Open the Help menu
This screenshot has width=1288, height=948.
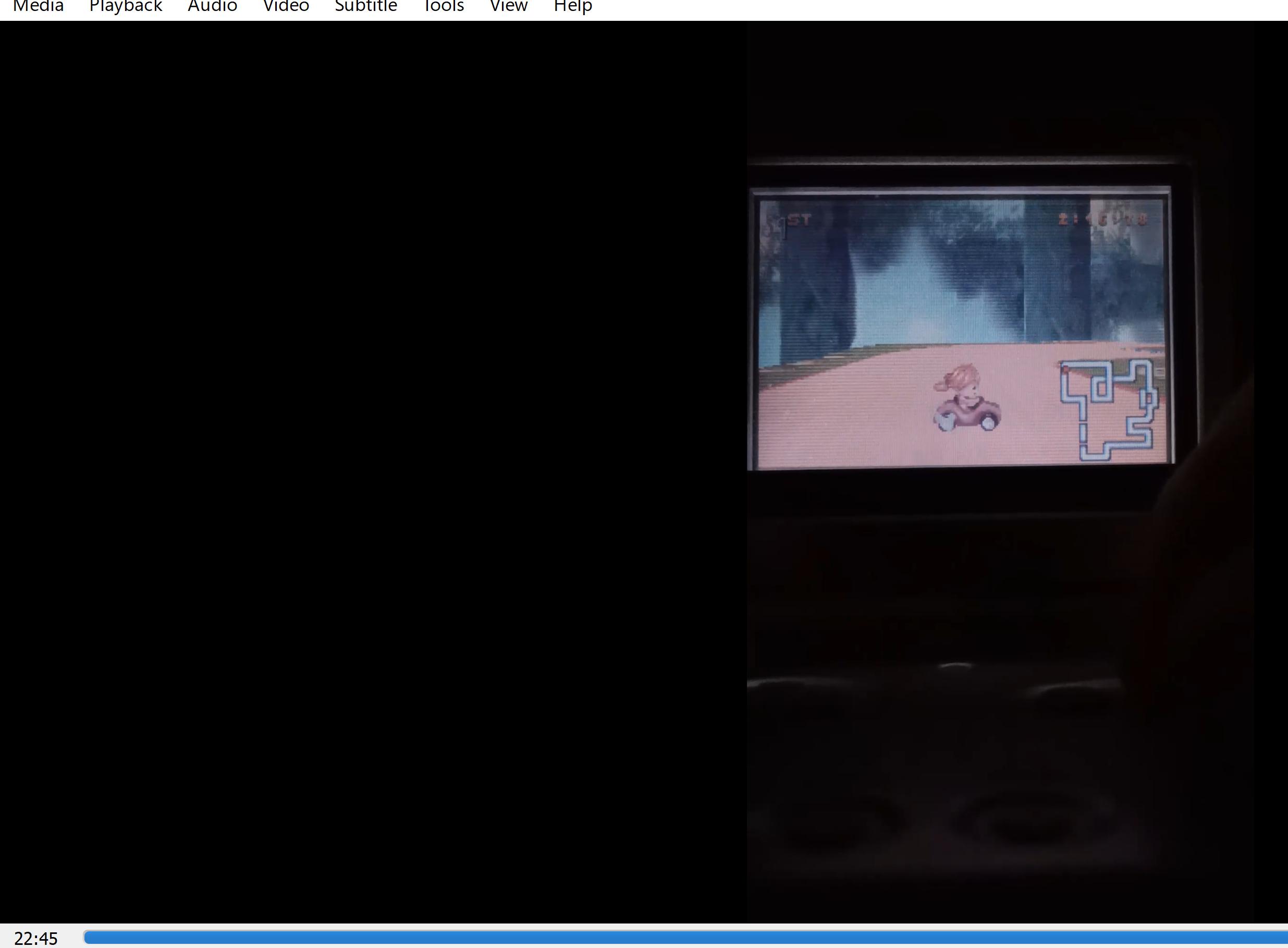(x=572, y=6)
